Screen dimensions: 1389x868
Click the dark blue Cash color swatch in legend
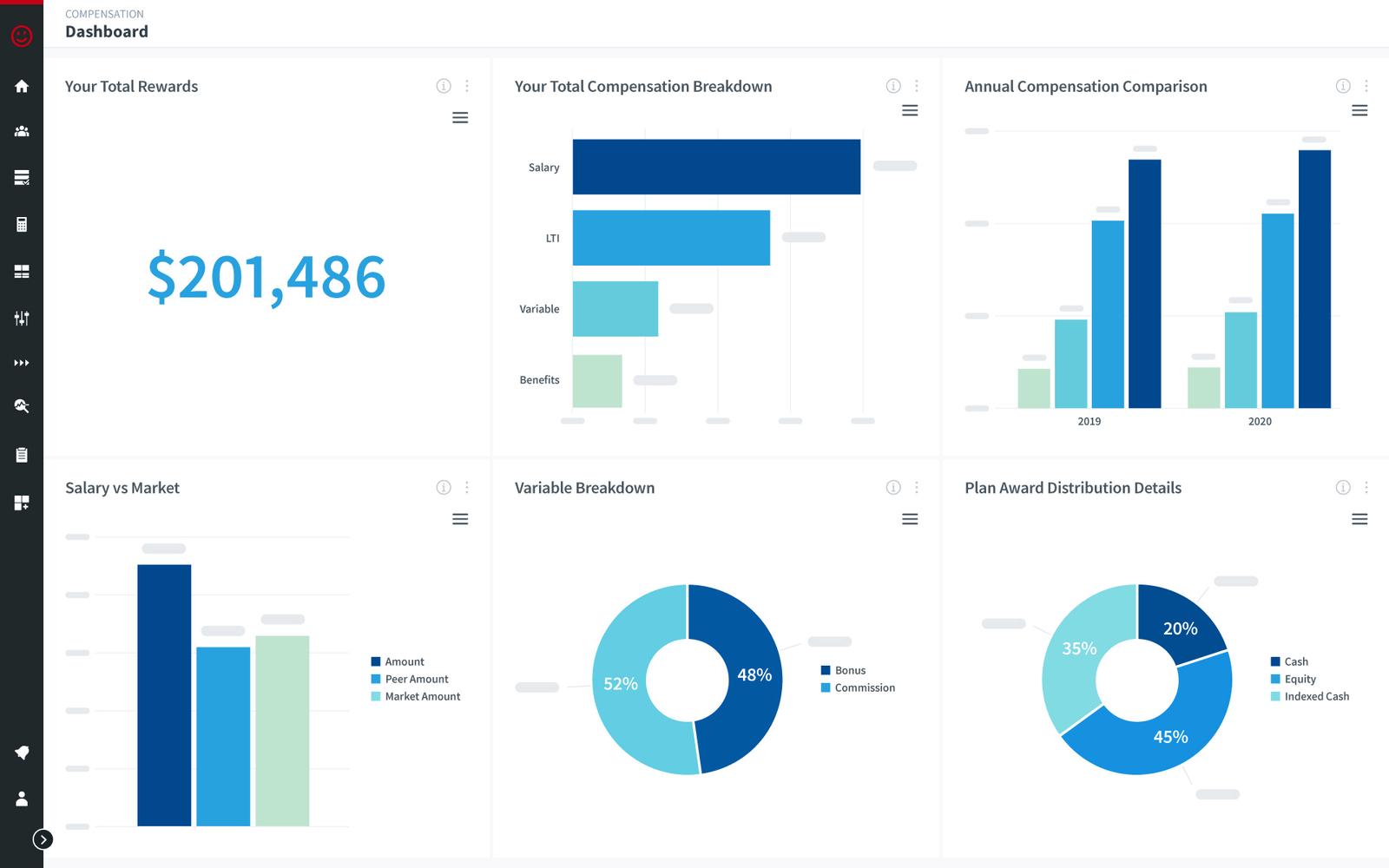click(x=1275, y=661)
